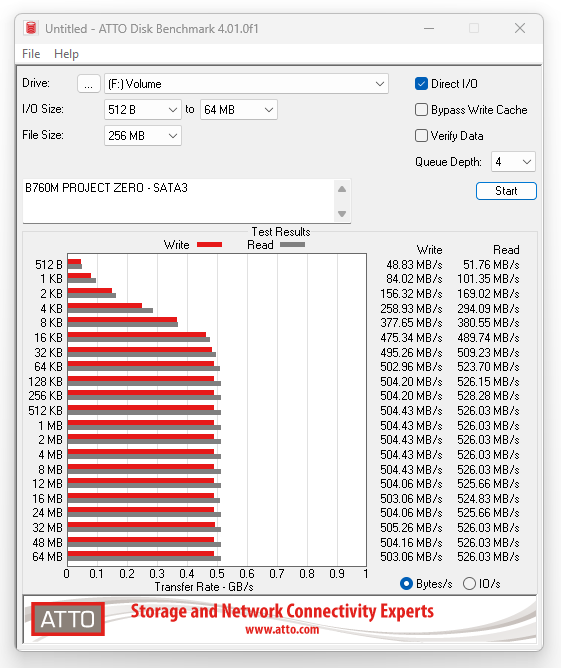The height and width of the screenshot is (668, 561).
Task: Open the Help menu
Action: pos(66,54)
